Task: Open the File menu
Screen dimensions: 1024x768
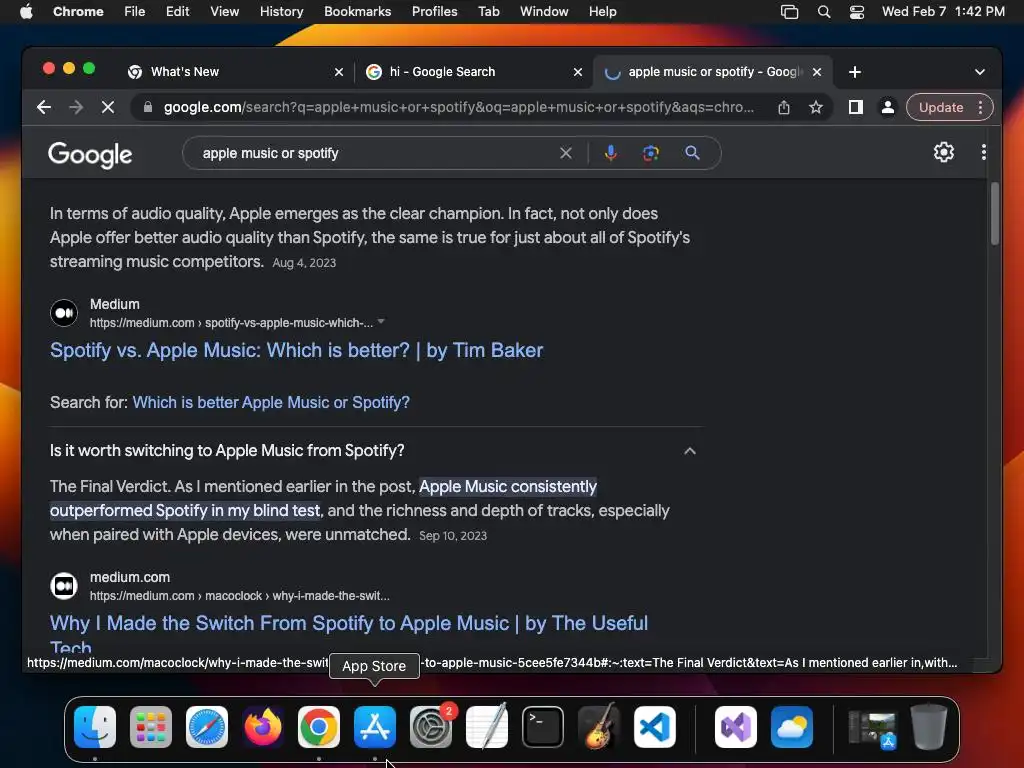Action: tap(135, 12)
